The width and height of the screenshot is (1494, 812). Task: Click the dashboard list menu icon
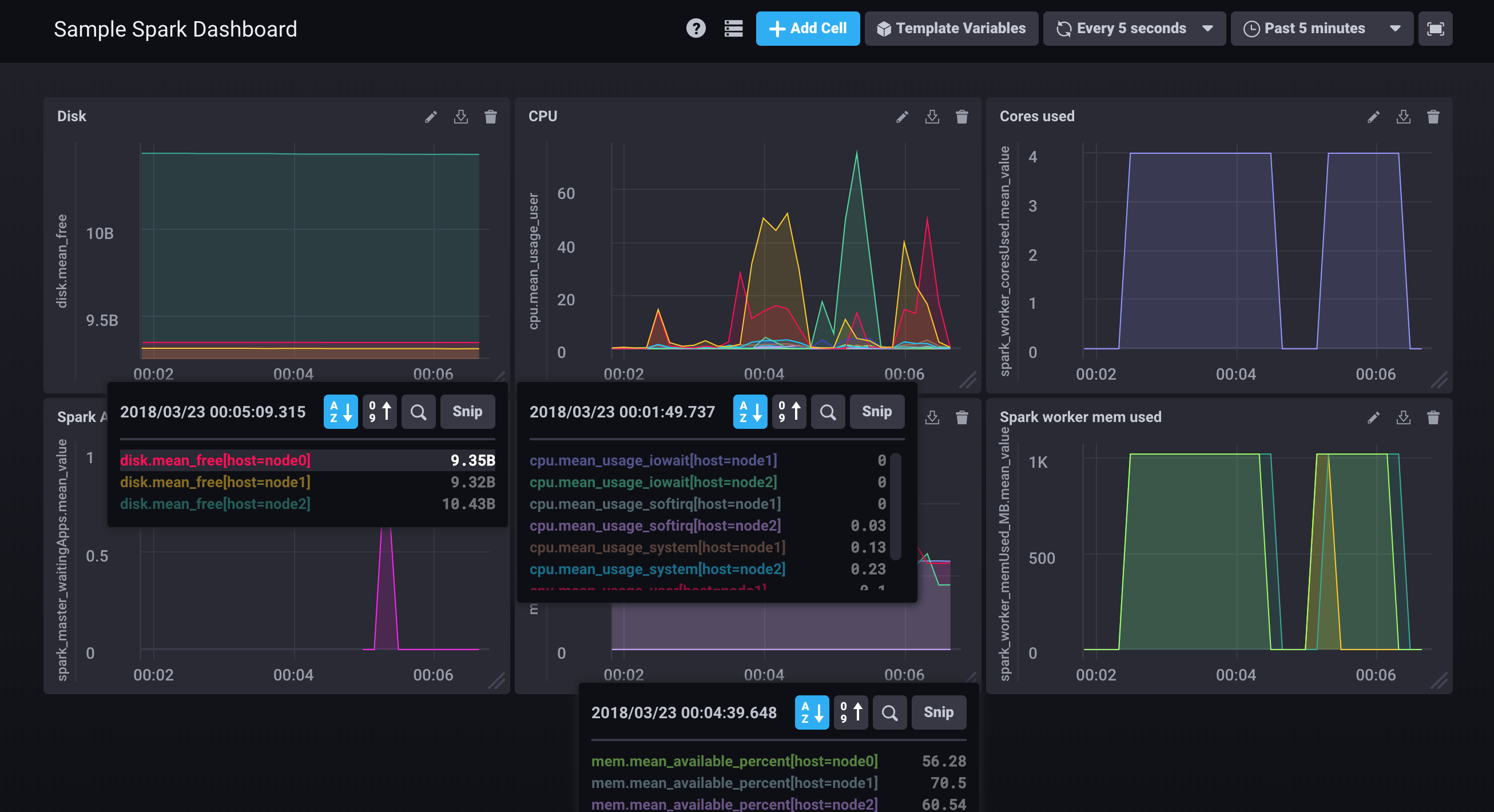pos(733,29)
